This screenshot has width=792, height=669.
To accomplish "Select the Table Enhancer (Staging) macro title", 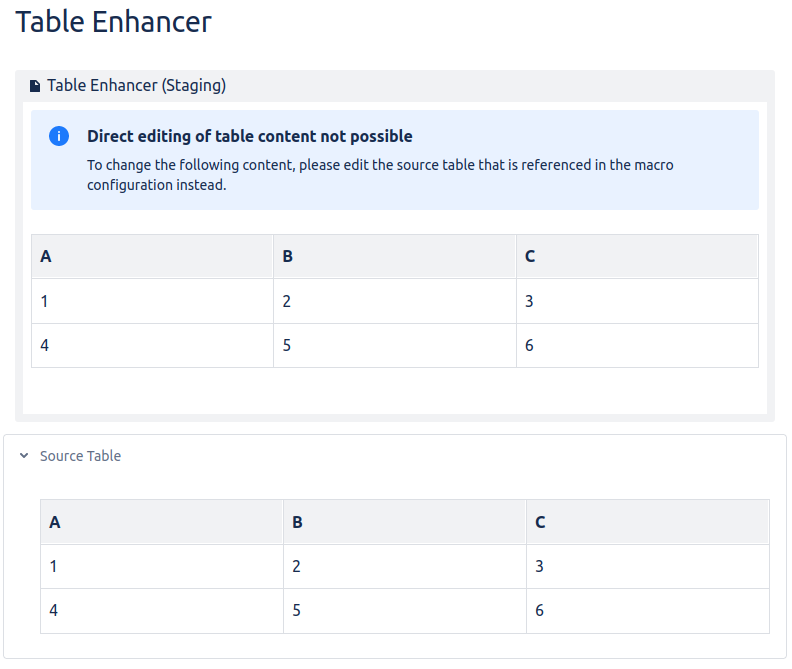I will click(x=136, y=86).
